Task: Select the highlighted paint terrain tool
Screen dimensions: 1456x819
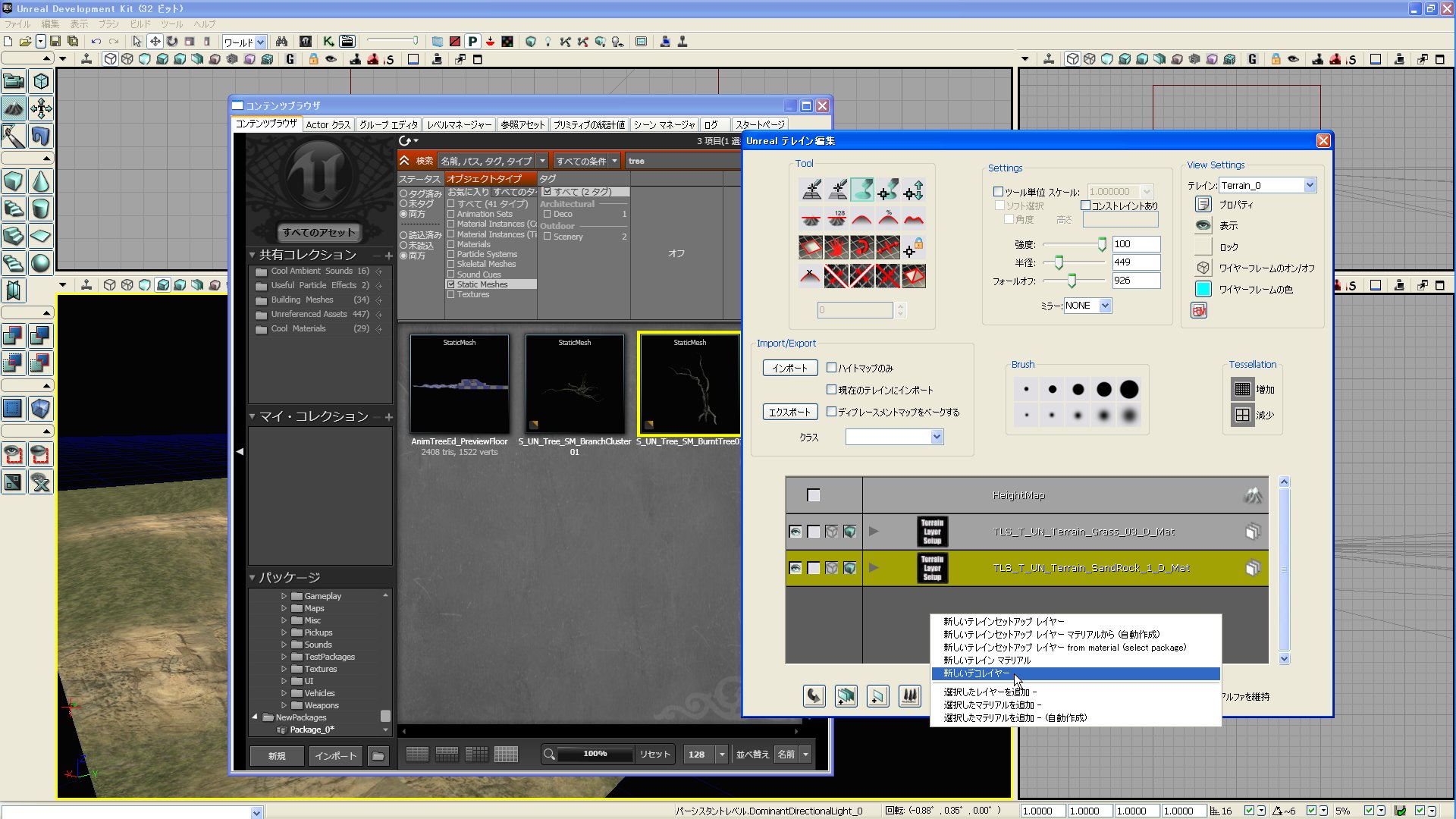Action: (861, 190)
